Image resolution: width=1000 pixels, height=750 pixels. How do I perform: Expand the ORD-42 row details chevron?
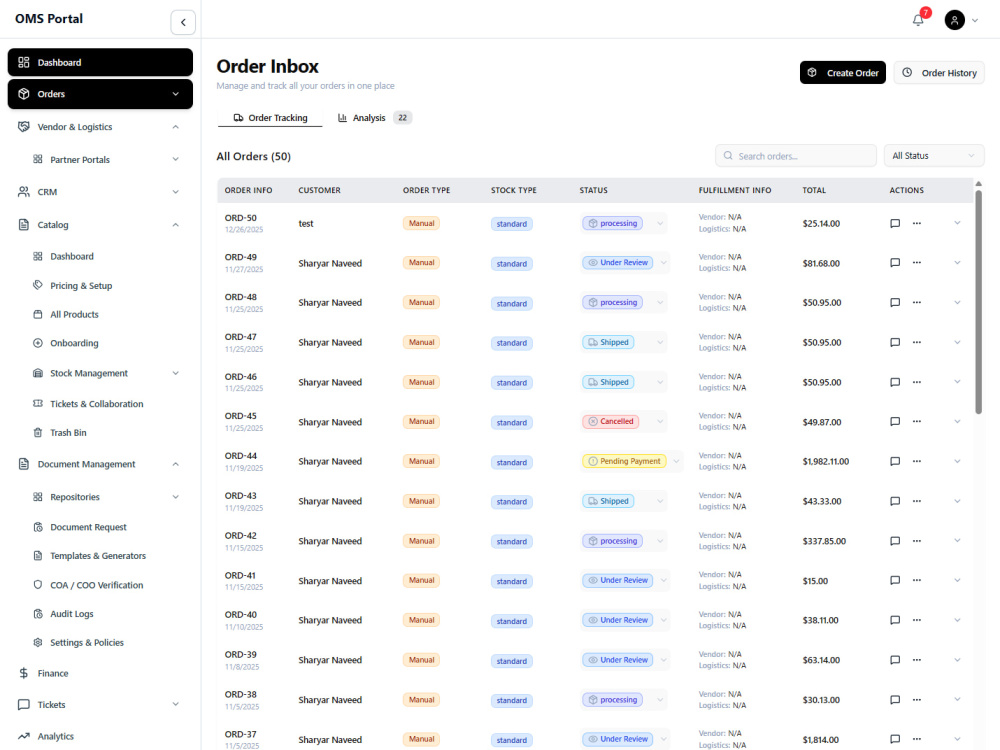pos(957,541)
